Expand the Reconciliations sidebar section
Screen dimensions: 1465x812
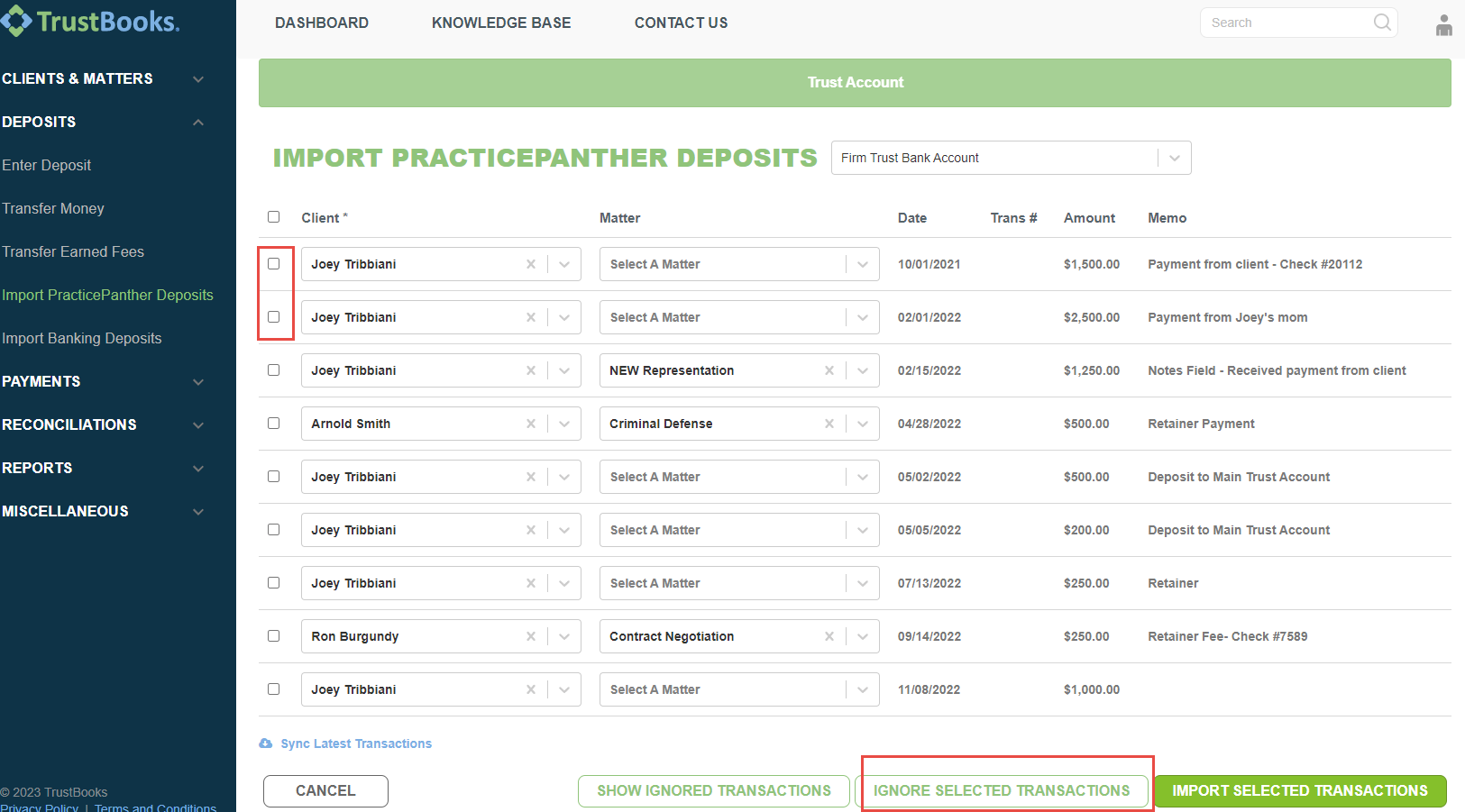tap(104, 424)
